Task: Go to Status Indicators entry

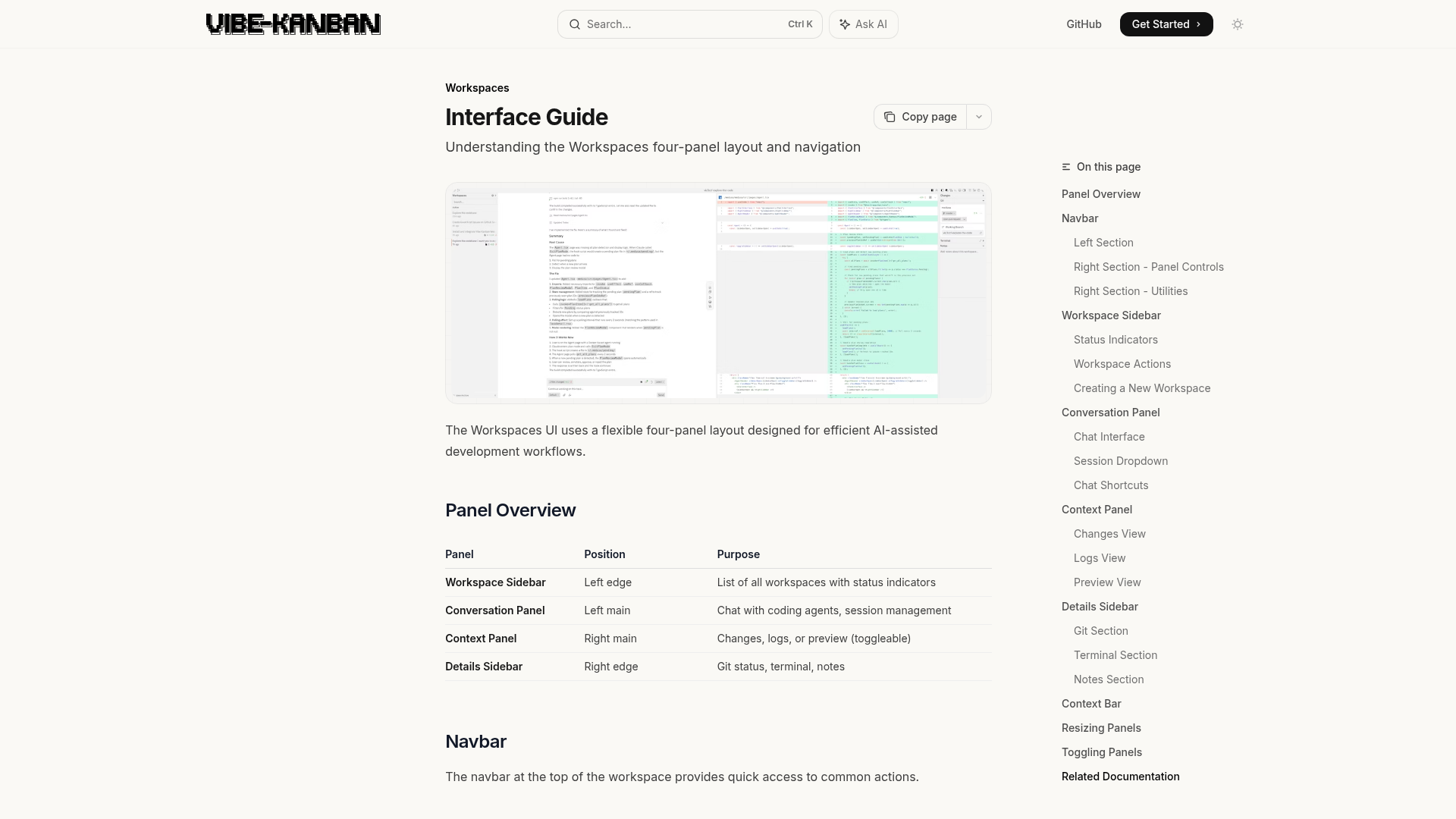Action: 1116,340
